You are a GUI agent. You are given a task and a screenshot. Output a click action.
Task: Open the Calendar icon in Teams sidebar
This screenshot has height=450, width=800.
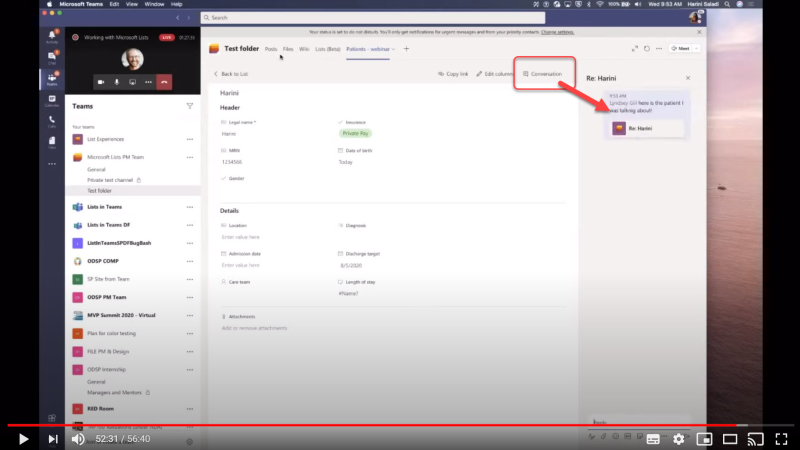click(x=52, y=101)
